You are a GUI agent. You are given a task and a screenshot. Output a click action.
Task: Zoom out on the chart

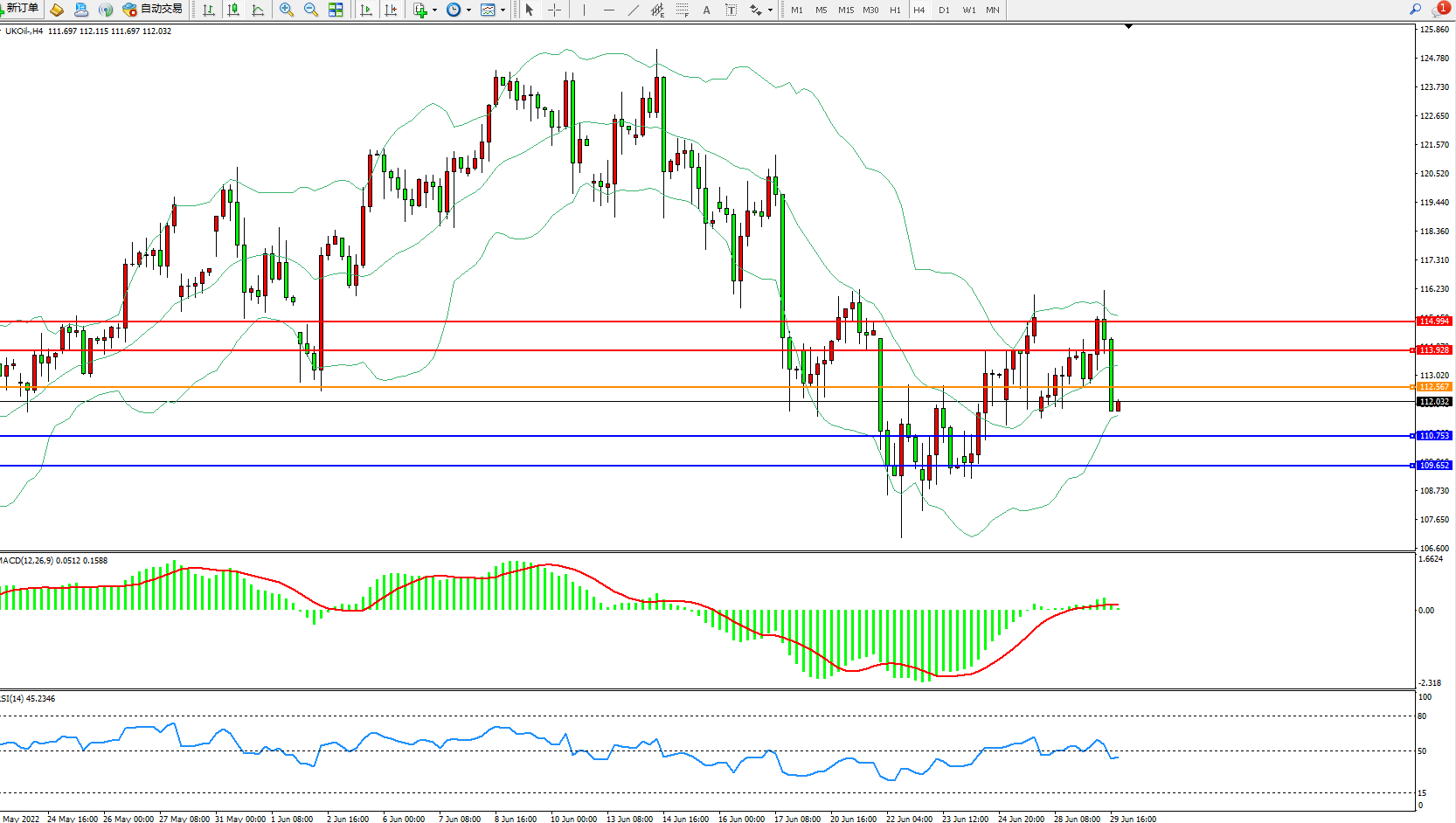coord(310,10)
